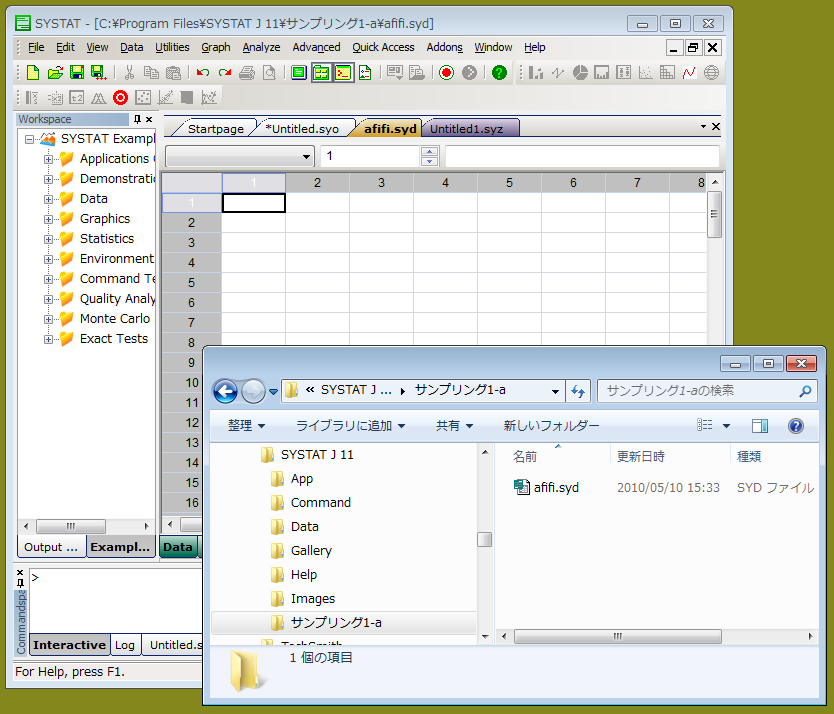Screen dimensions: 834x714
Task: Expand the Monte Carlo tree node
Action: [x=48, y=319]
